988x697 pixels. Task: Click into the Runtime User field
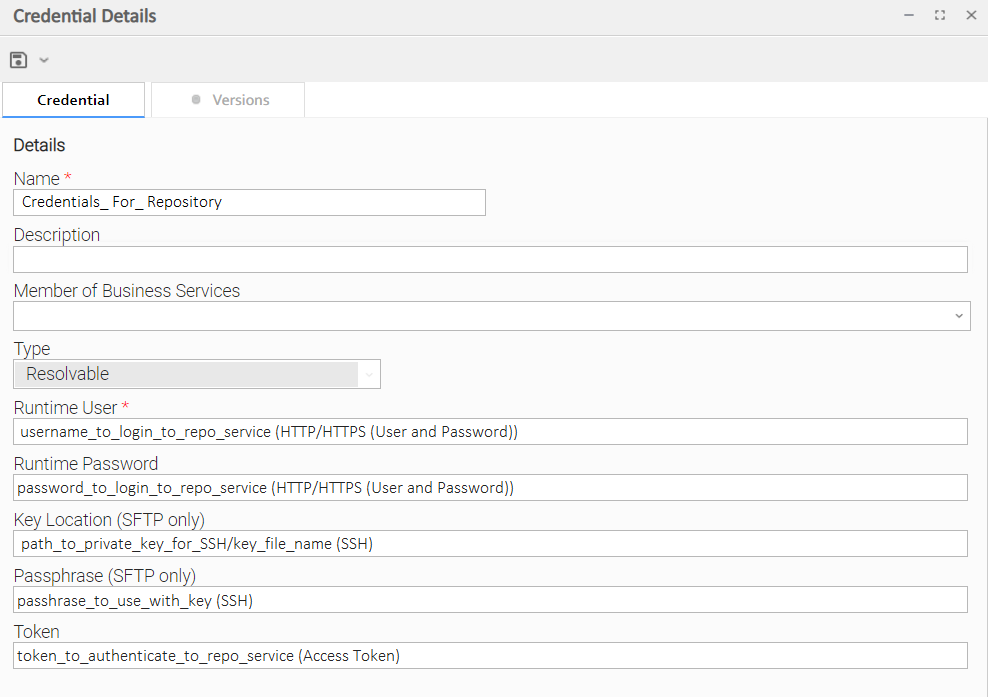click(490, 432)
